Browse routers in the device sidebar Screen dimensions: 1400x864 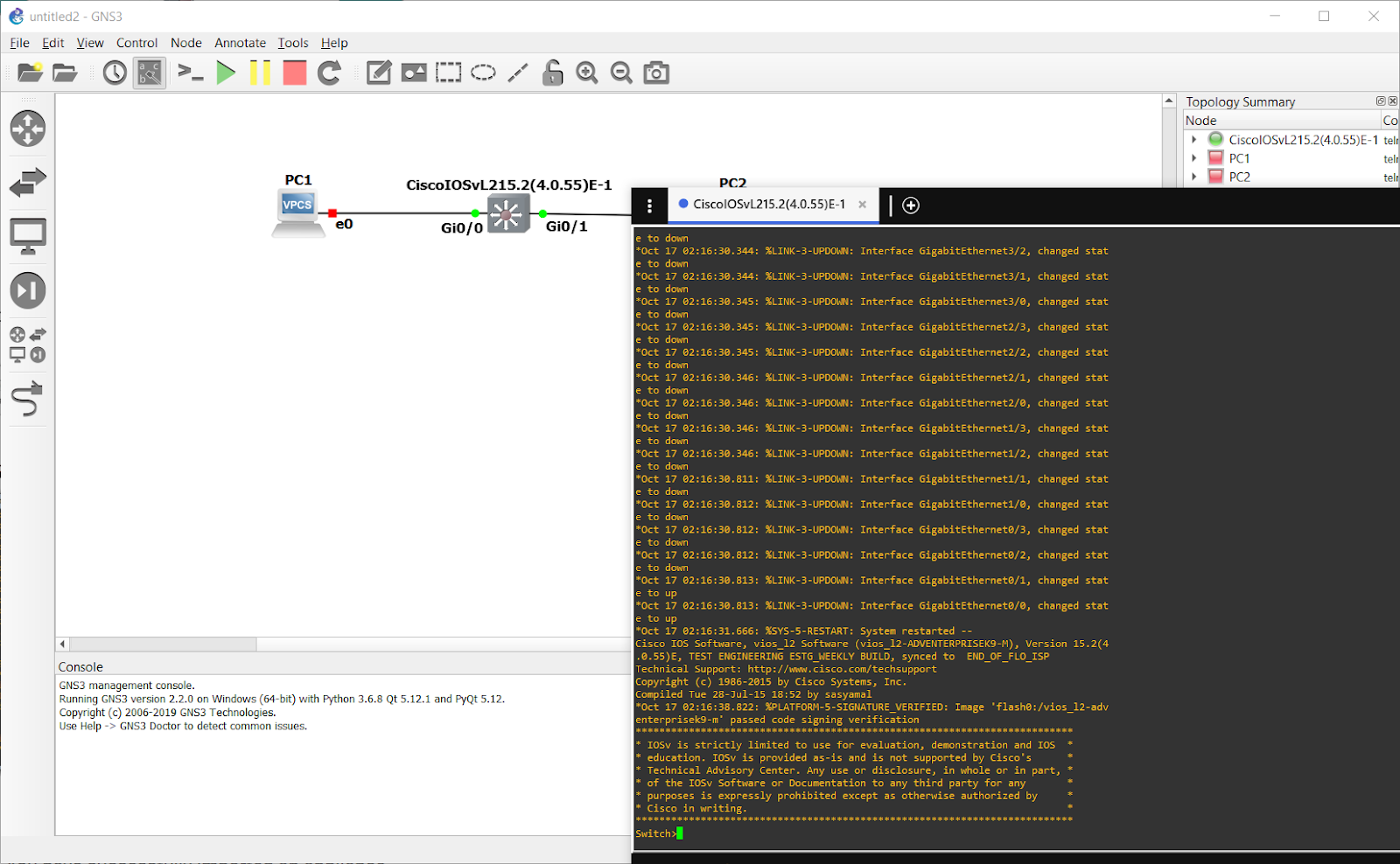pos(28,129)
